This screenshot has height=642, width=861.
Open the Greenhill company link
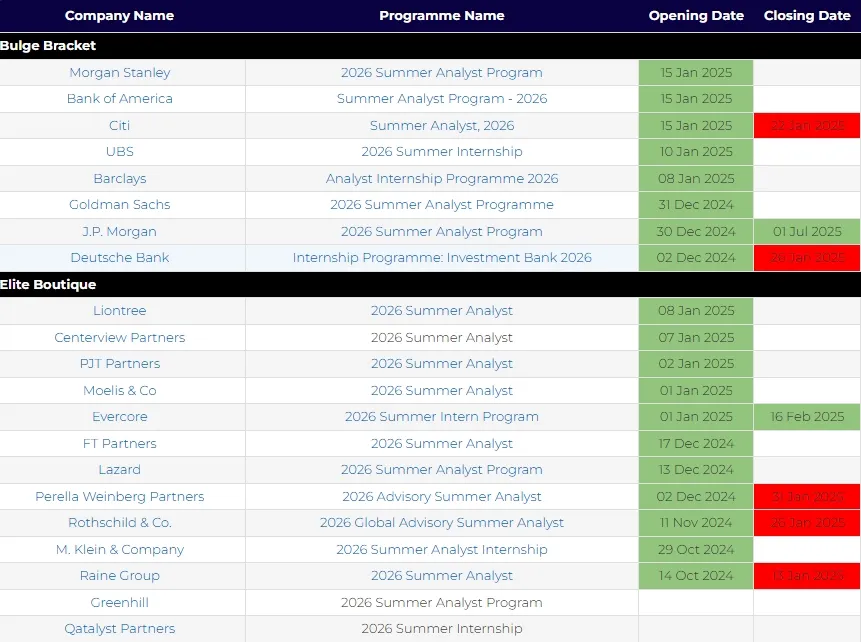click(x=120, y=602)
